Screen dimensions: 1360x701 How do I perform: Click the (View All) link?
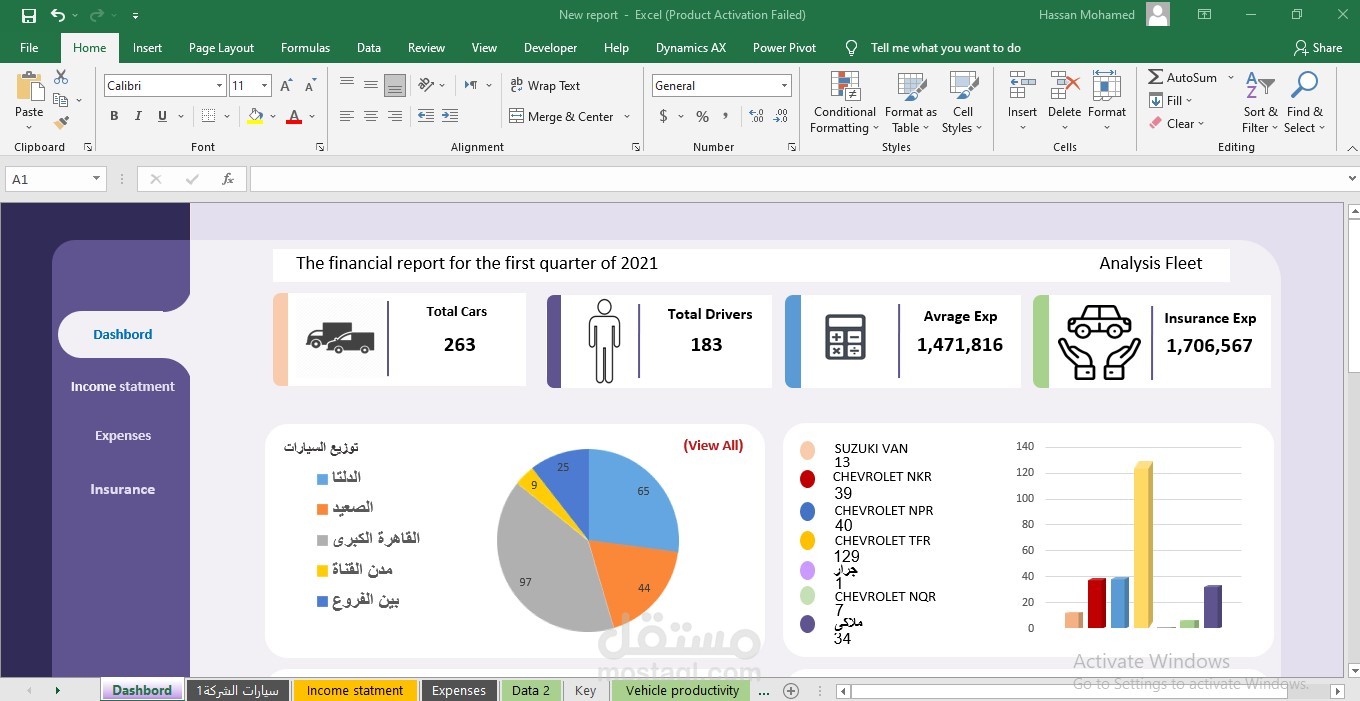coord(713,445)
